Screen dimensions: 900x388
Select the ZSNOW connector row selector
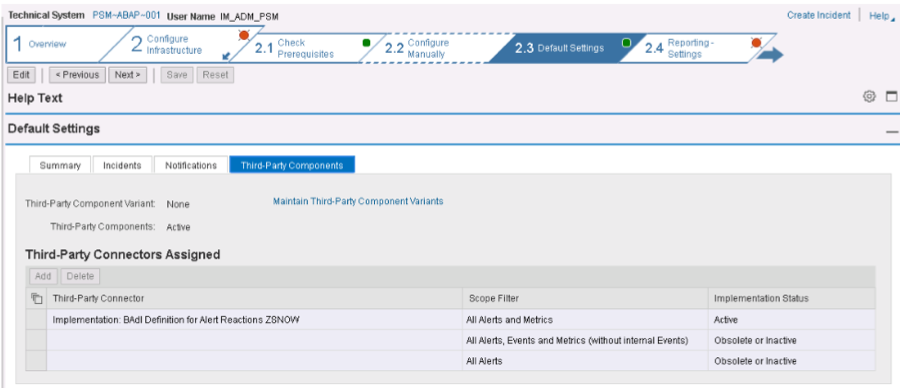(x=36, y=320)
